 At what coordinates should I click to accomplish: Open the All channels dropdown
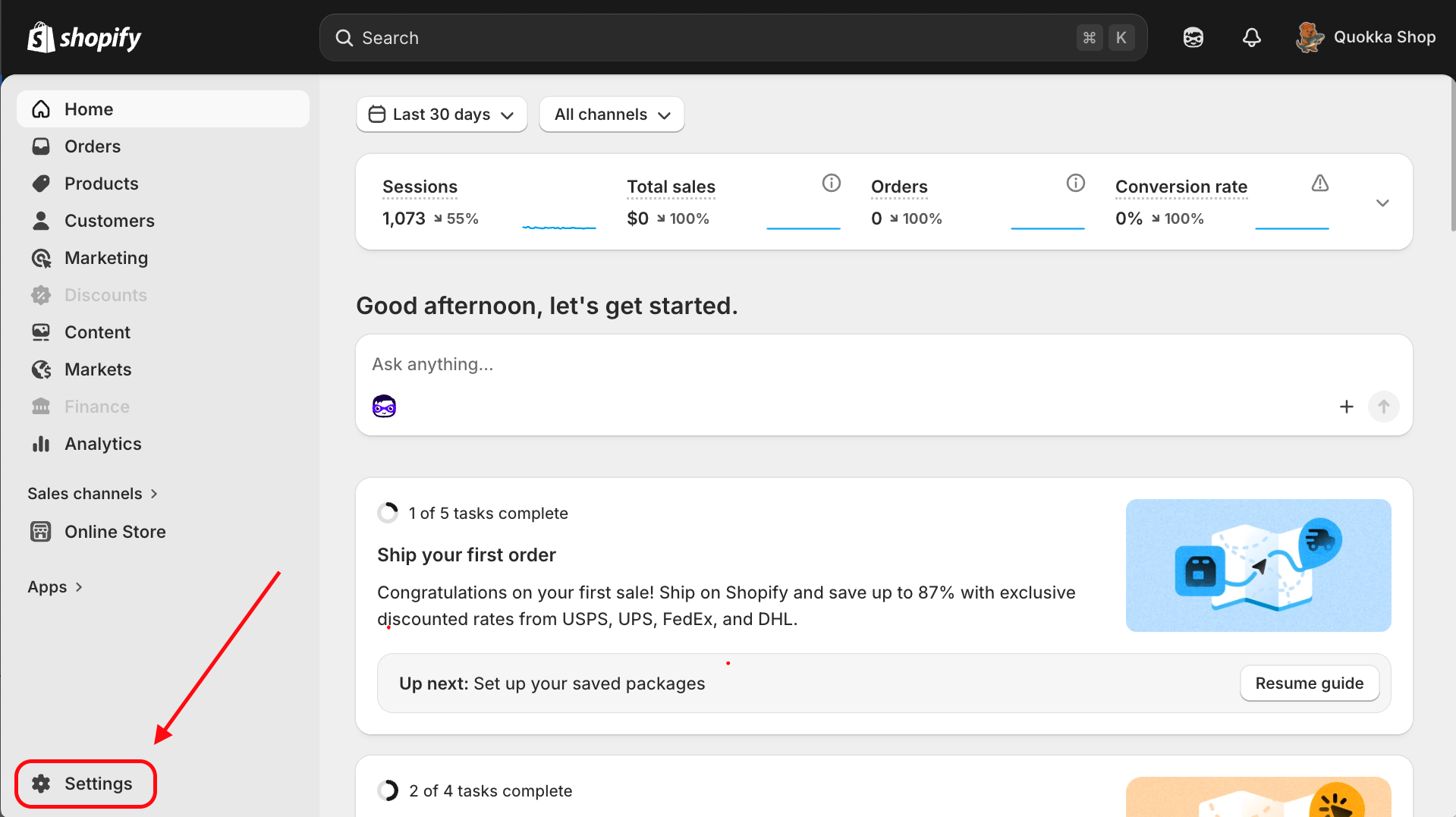pyautogui.click(x=612, y=115)
